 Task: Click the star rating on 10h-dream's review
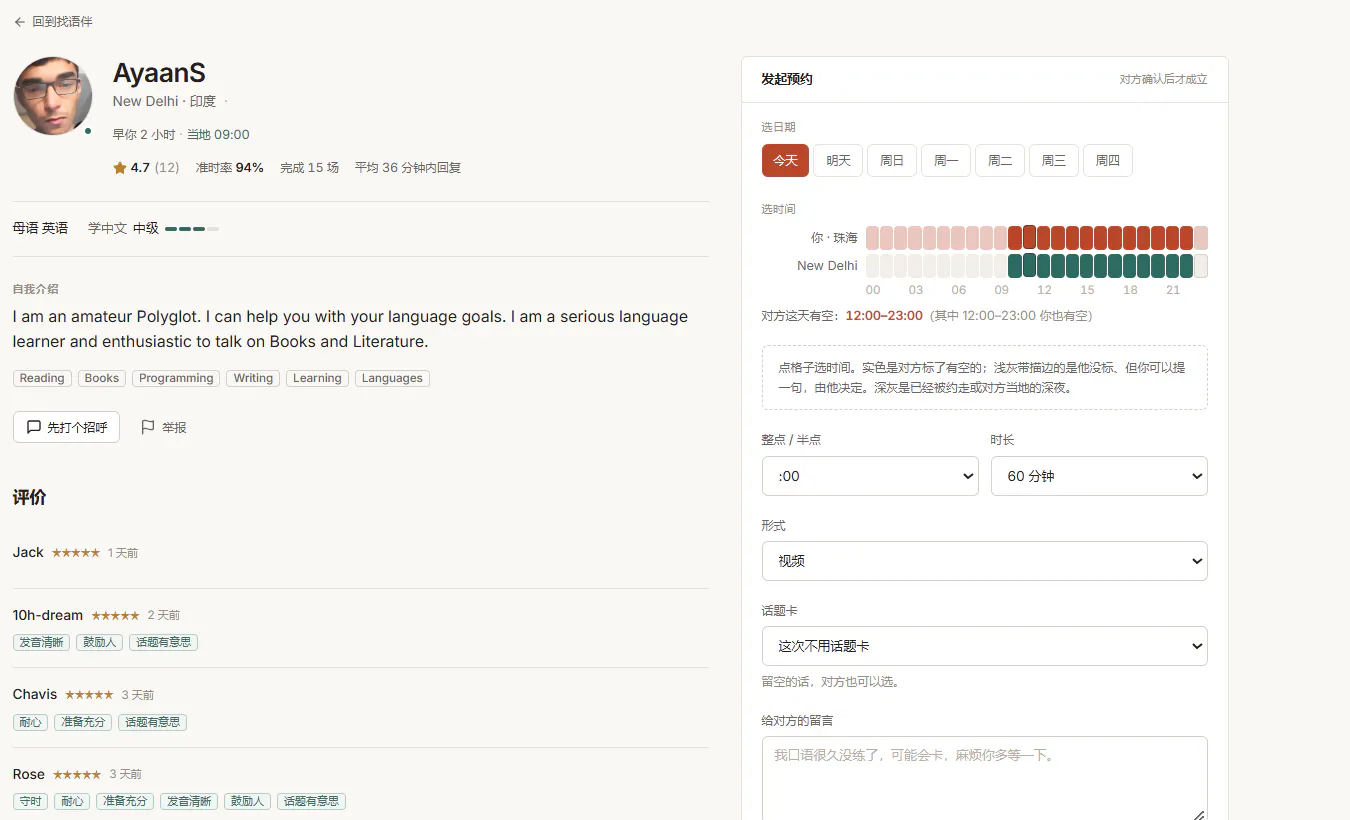click(x=115, y=615)
